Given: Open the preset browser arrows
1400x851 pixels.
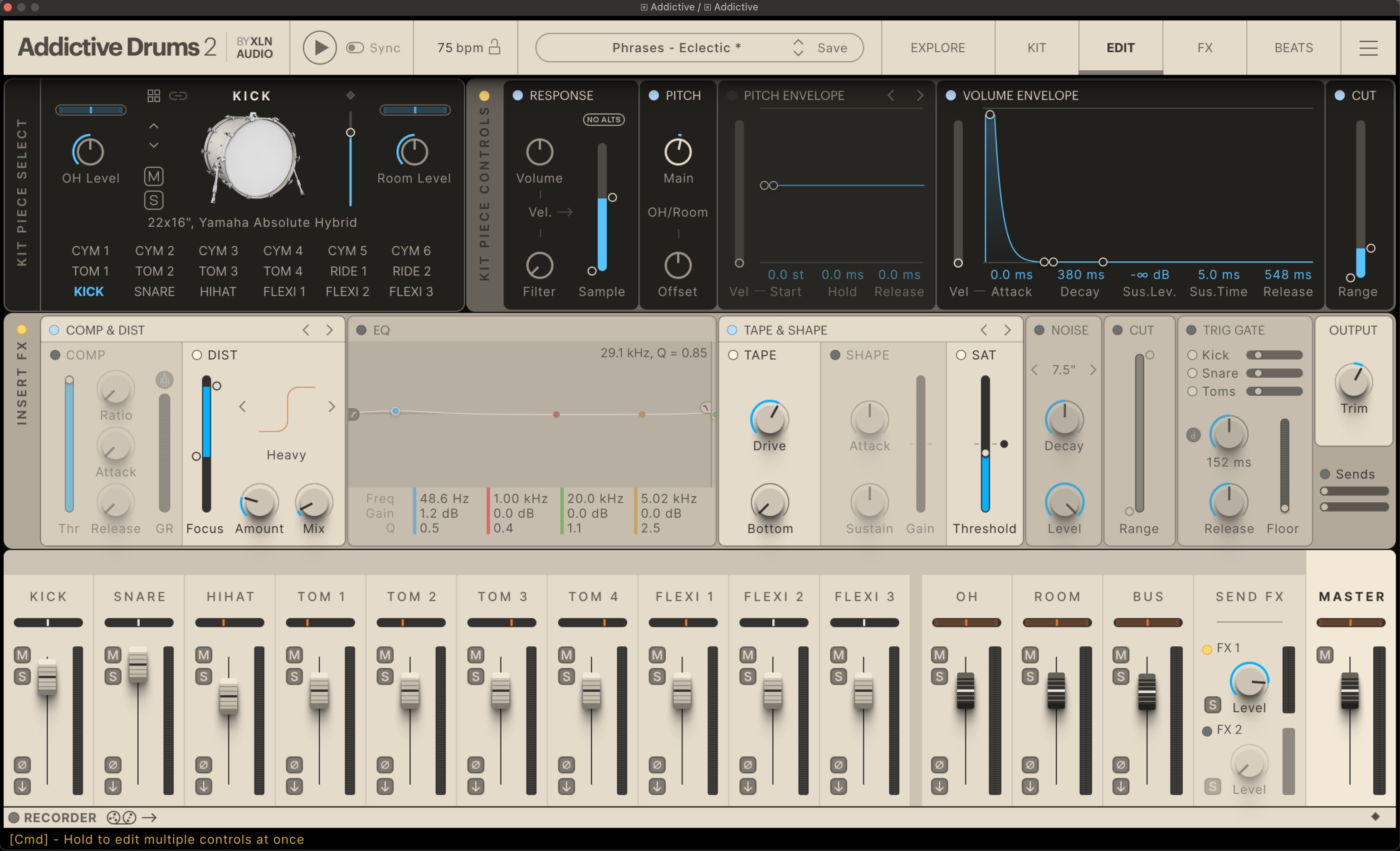Looking at the screenshot, I should tap(798, 48).
